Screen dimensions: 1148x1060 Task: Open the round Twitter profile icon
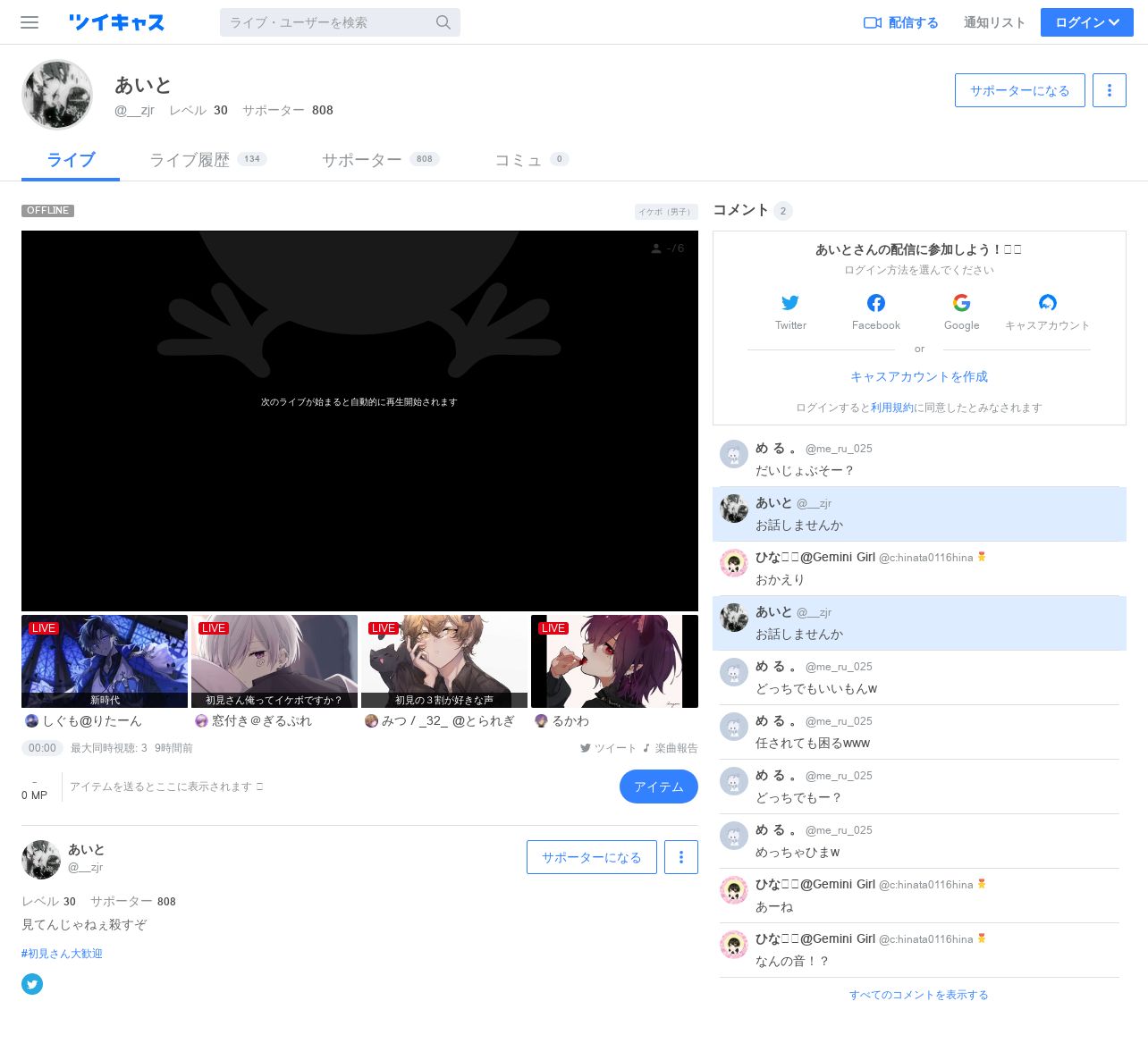[x=32, y=984]
